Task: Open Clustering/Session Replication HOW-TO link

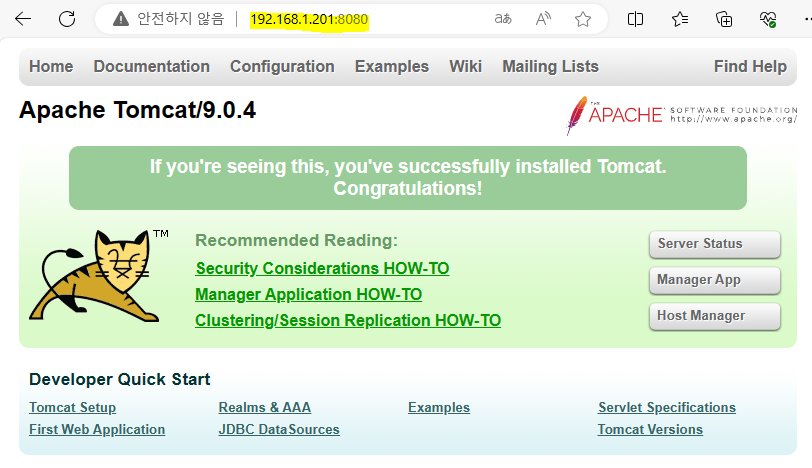Action: pyautogui.click(x=348, y=320)
